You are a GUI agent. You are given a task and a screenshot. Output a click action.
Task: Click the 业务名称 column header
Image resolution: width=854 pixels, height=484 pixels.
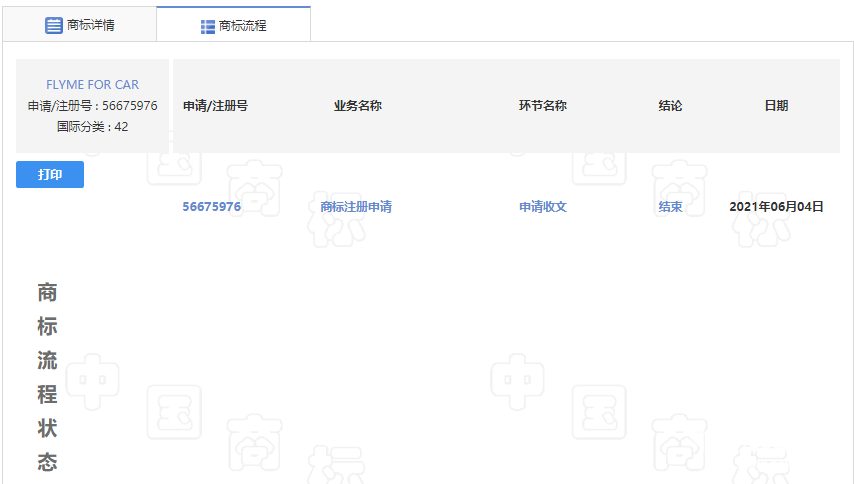tap(358, 106)
